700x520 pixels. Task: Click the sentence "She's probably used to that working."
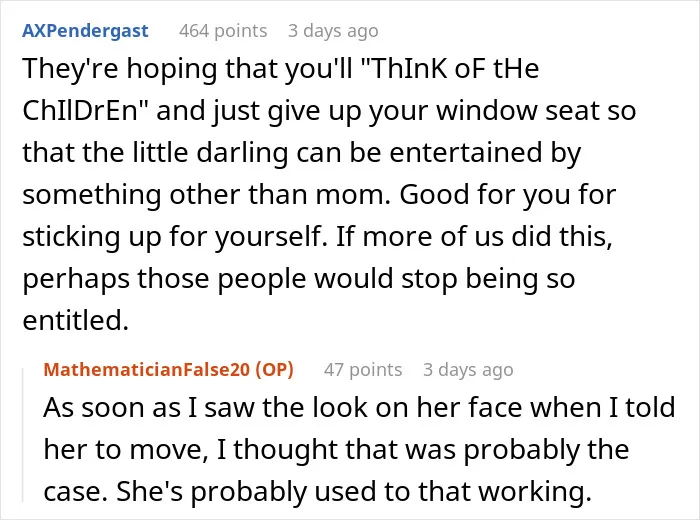(x=354, y=491)
